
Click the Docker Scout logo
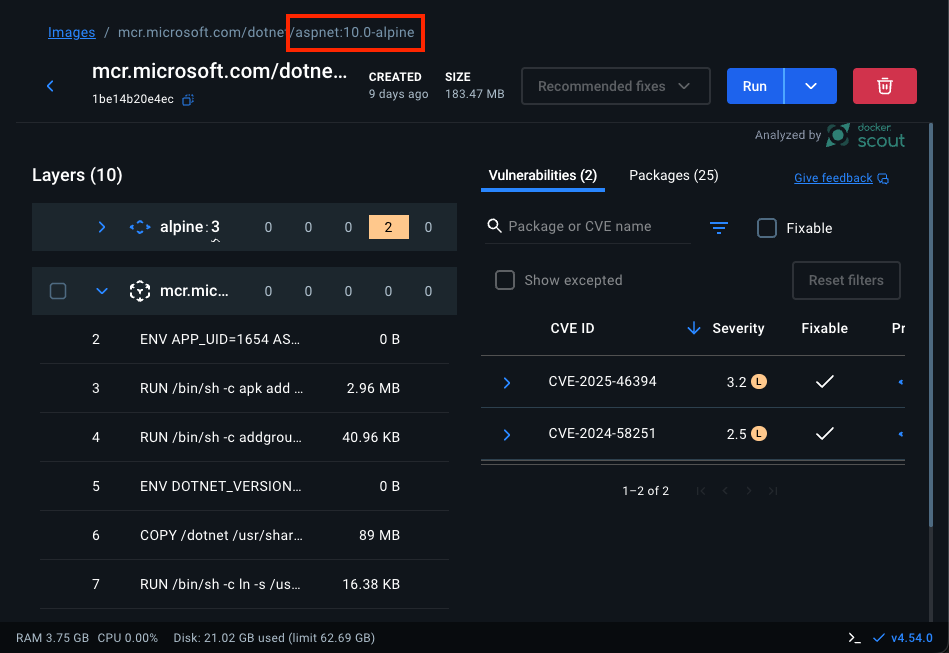866,136
